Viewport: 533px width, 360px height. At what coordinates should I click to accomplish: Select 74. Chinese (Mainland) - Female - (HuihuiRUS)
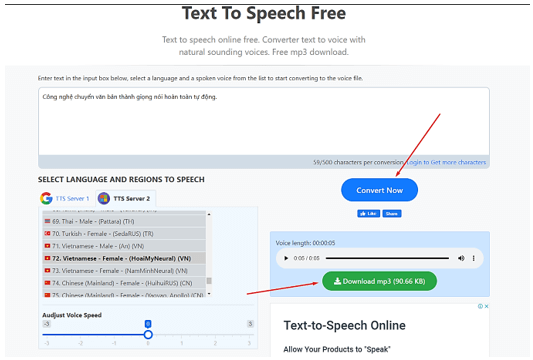click(x=124, y=283)
